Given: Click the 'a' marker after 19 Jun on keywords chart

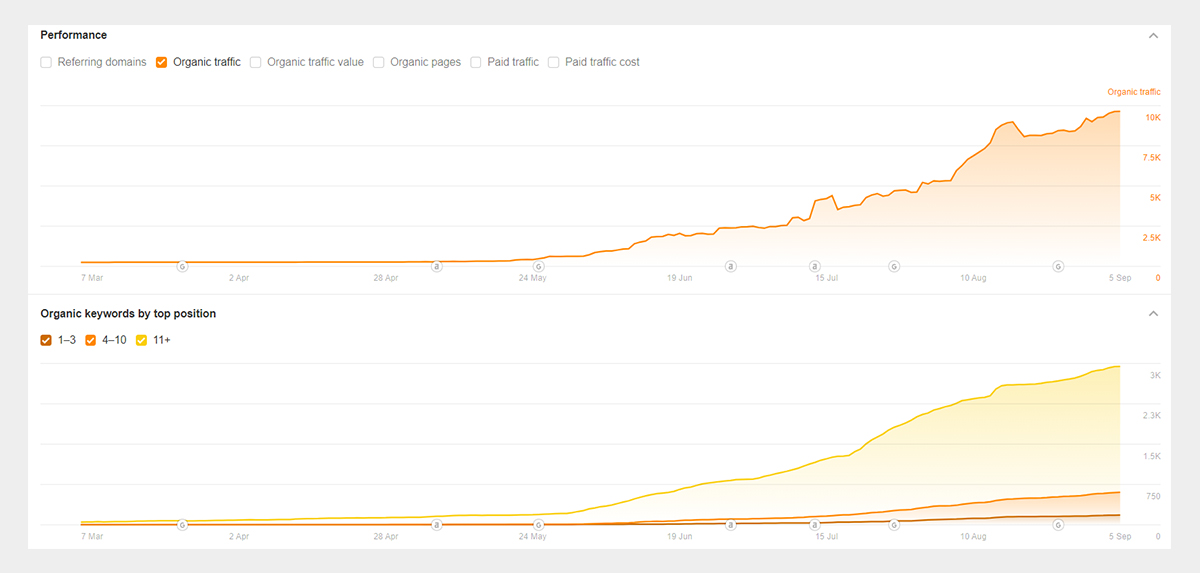Looking at the screenshot, I should (731, 524).
